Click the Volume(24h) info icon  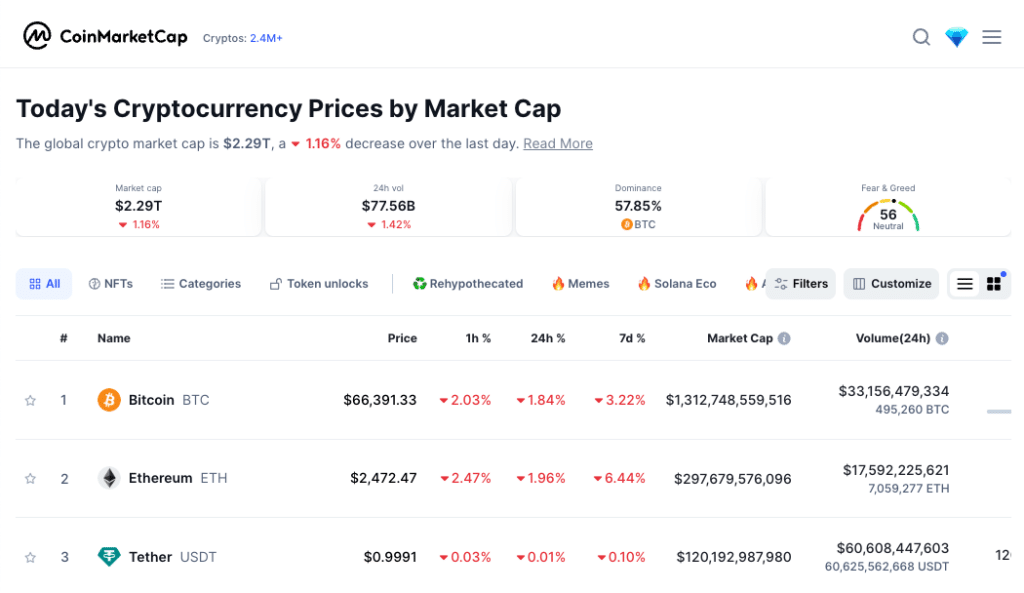pyautogui.click(x=942, y=338)
